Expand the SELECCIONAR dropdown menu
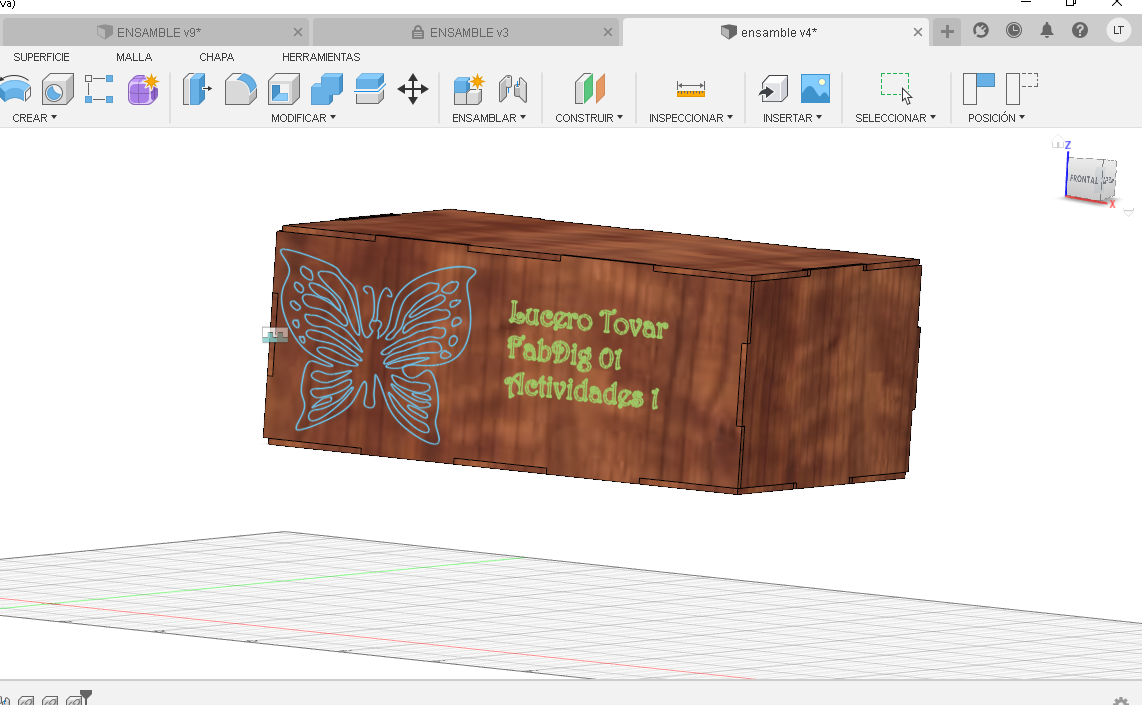The image size is (1142, 705). coord(895,118)
